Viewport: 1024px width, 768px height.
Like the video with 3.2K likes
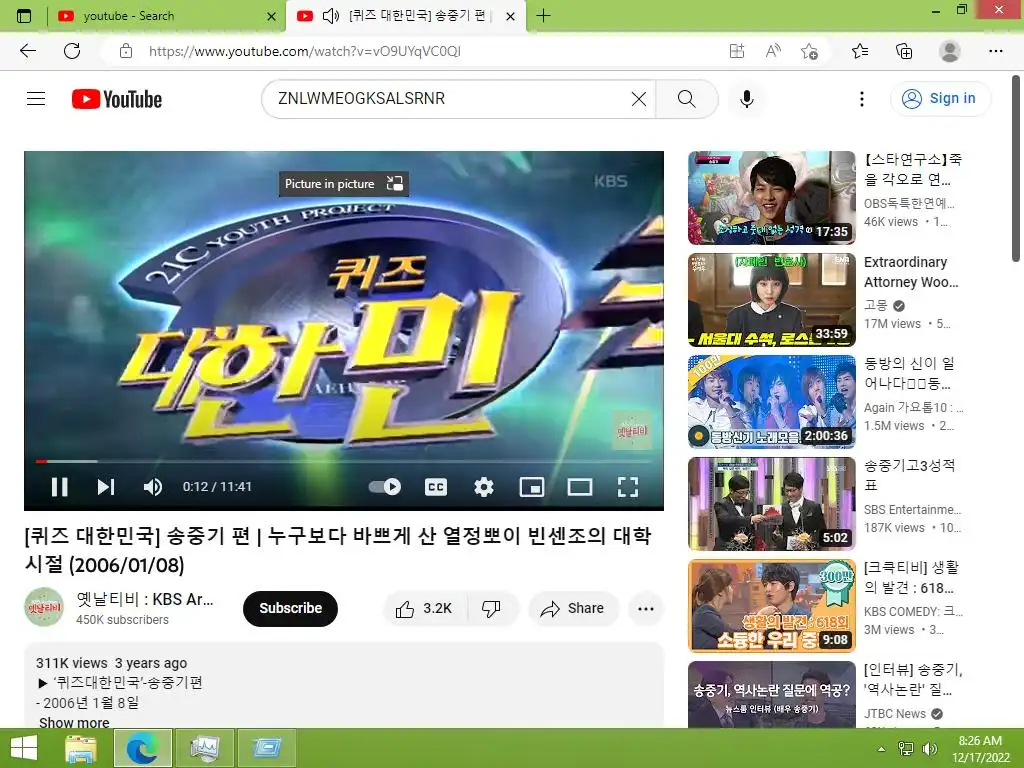pyautogui.click(x=424, y=609)
